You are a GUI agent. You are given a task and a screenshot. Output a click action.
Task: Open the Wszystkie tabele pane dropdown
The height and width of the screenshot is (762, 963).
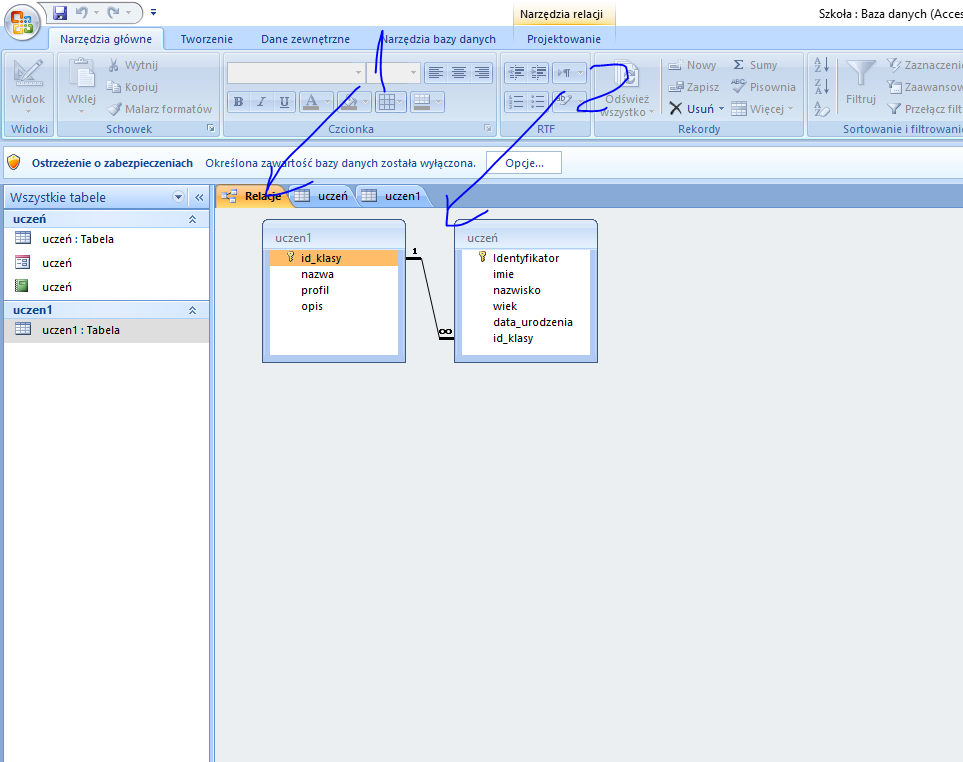[179, 198]
